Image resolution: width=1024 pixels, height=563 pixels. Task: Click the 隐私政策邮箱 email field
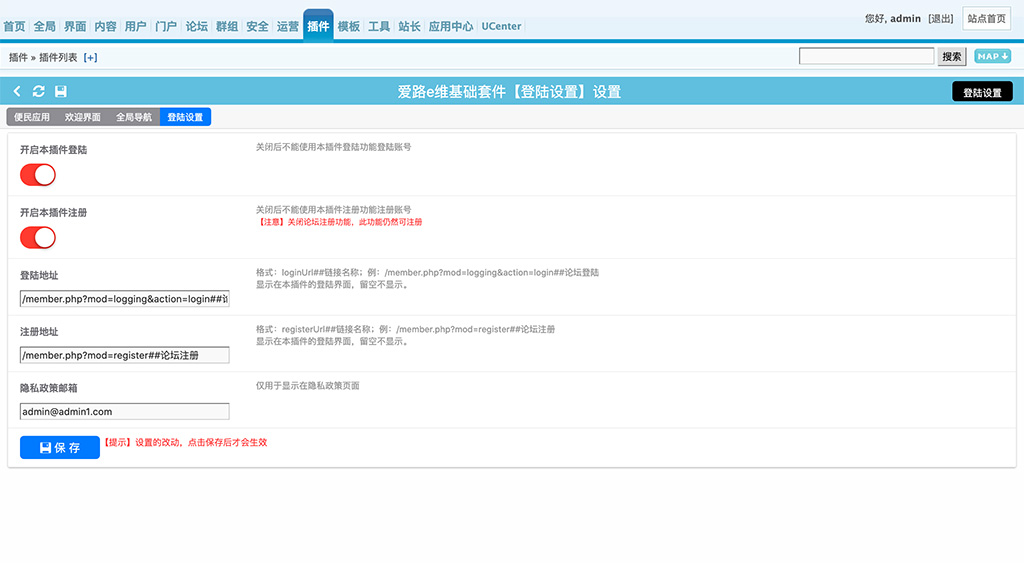click(124, 411)
